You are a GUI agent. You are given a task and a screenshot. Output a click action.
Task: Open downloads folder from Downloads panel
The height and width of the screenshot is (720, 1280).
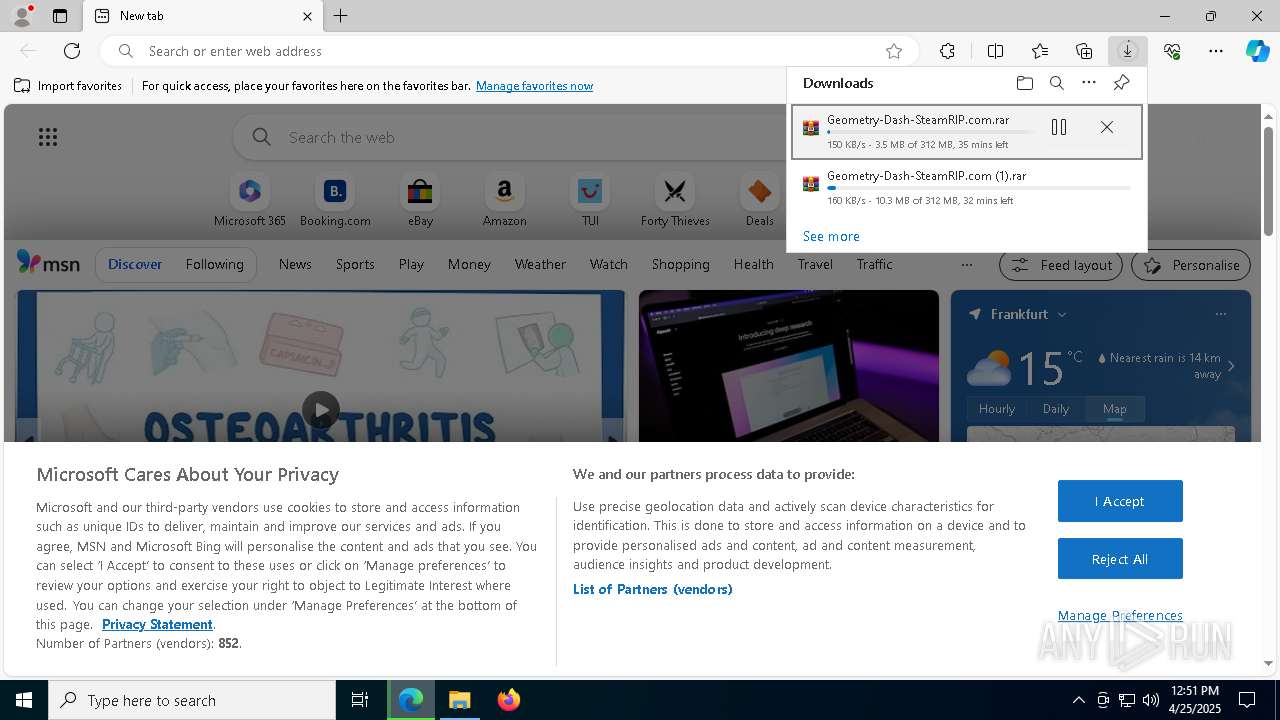point(1024,83)
